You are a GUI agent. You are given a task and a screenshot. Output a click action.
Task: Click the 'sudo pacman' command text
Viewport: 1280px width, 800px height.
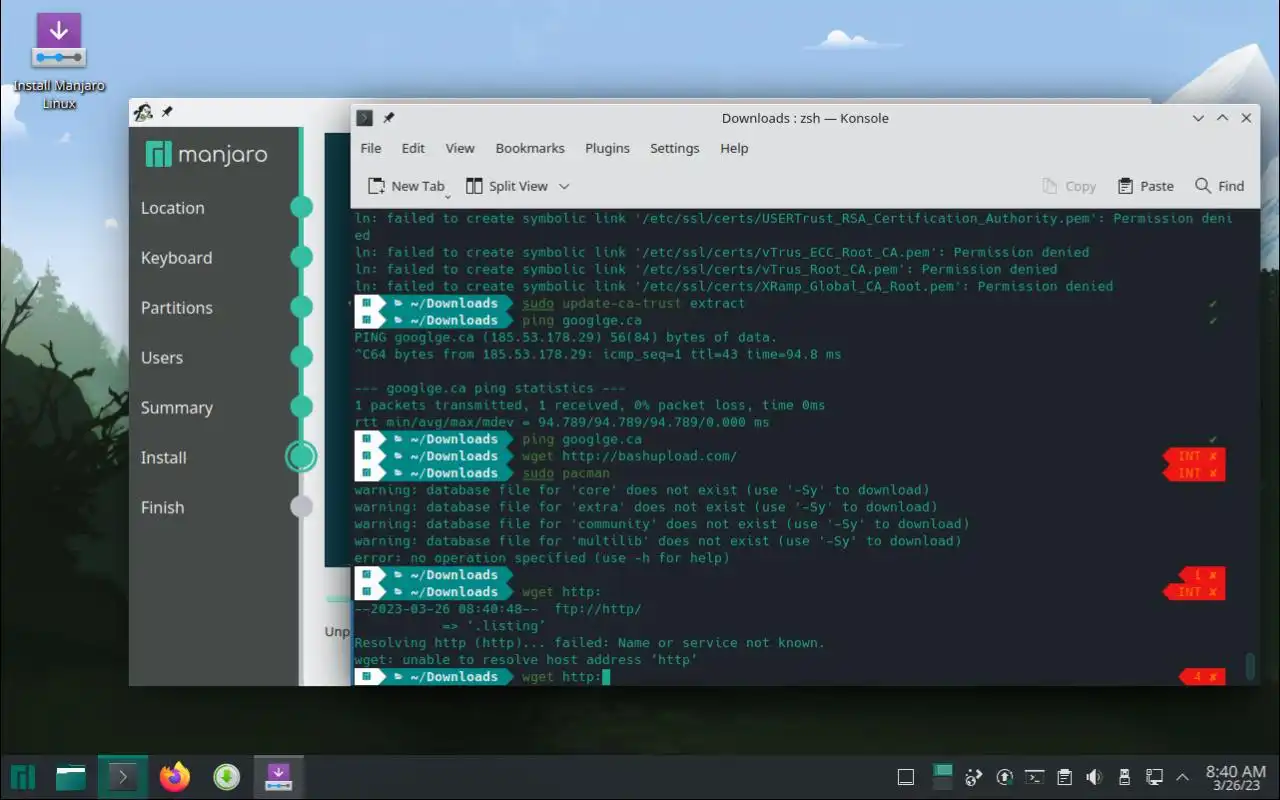tap(566, 473)
